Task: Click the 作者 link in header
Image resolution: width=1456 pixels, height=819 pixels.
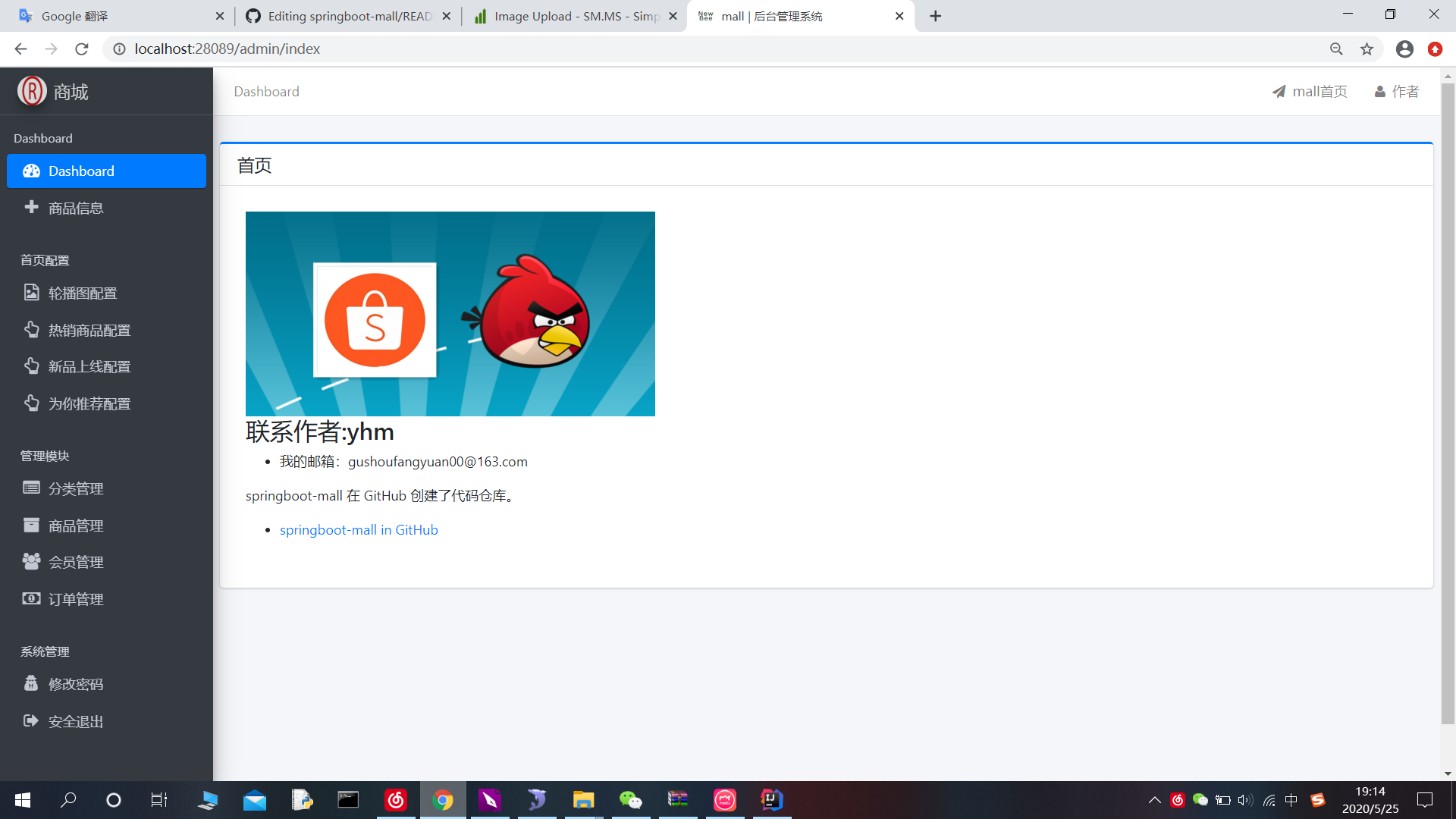Action: (1397, 92)
